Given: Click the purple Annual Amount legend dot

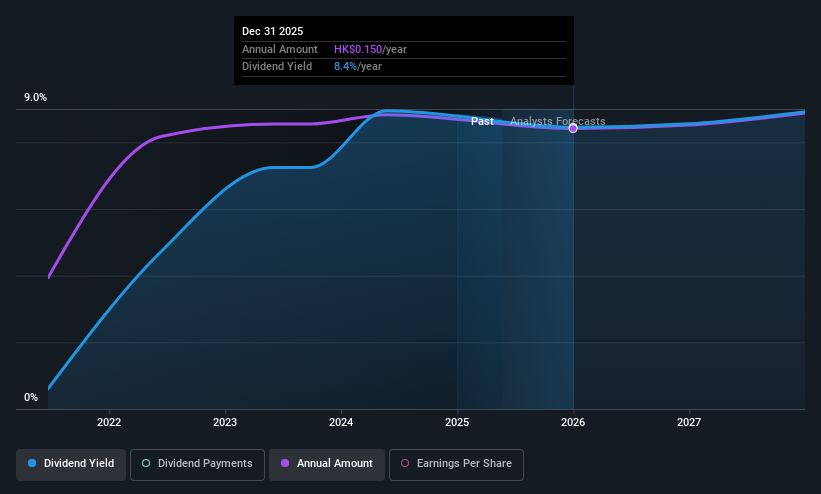Looking at the screenshot, I should point(285,463).
